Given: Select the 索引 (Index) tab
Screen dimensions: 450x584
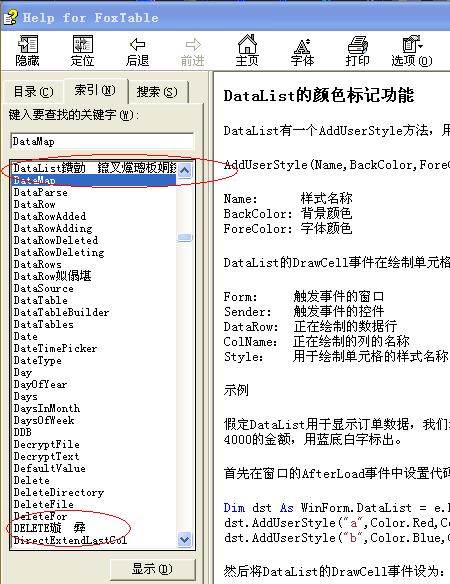Looking at the screenshot, I should click(95, 90).
